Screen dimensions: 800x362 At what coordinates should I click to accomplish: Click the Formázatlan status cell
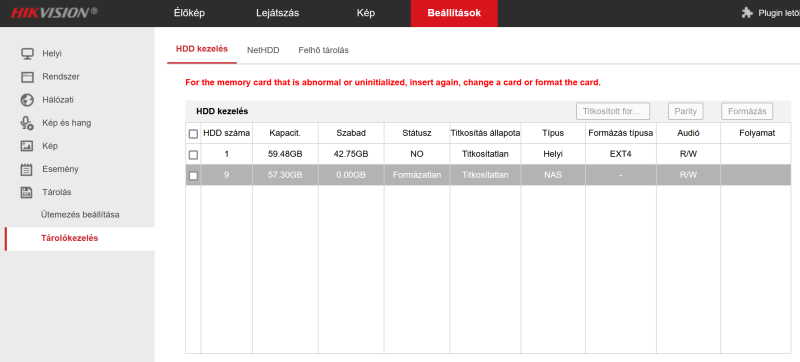[x=417, y=175]
